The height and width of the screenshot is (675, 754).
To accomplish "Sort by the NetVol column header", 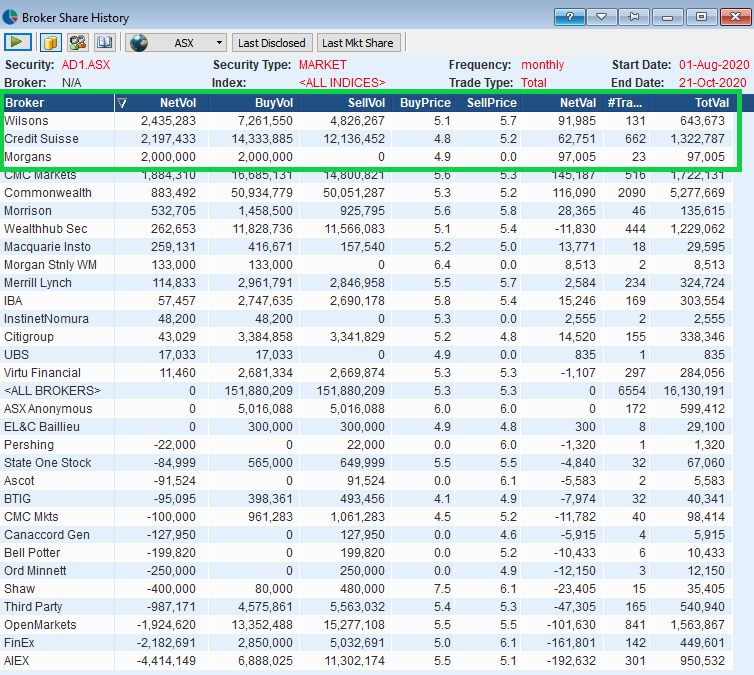I will coord(162,102).
